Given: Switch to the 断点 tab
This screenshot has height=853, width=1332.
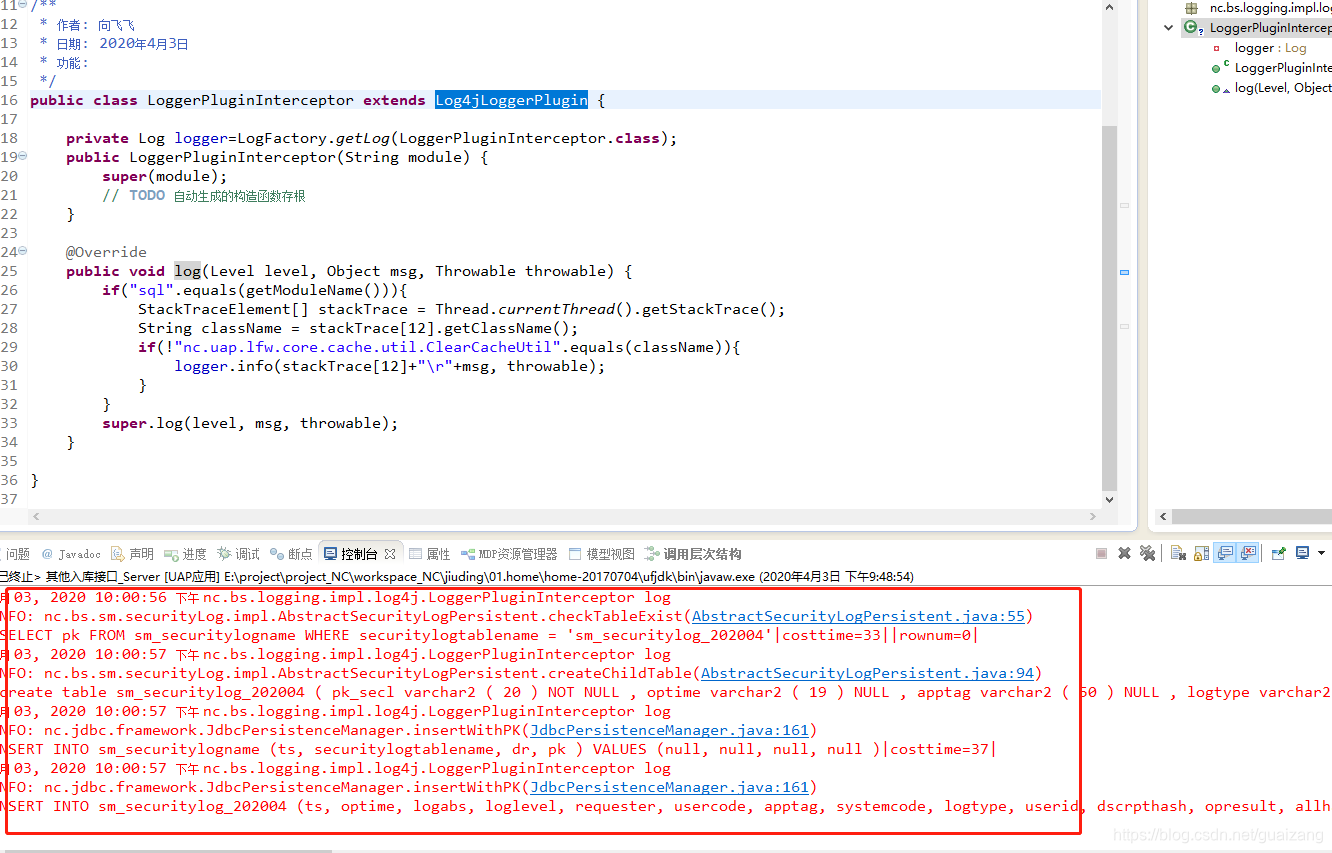Looking at the screenshot, I should 292,554.
